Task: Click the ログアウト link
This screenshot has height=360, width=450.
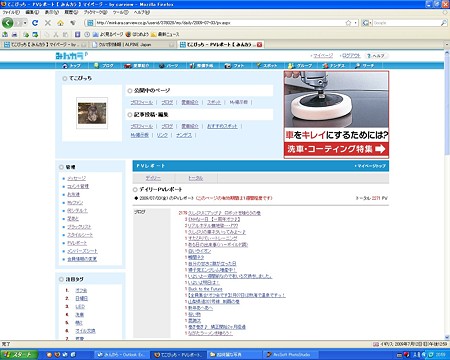Action: coord(351,56)
